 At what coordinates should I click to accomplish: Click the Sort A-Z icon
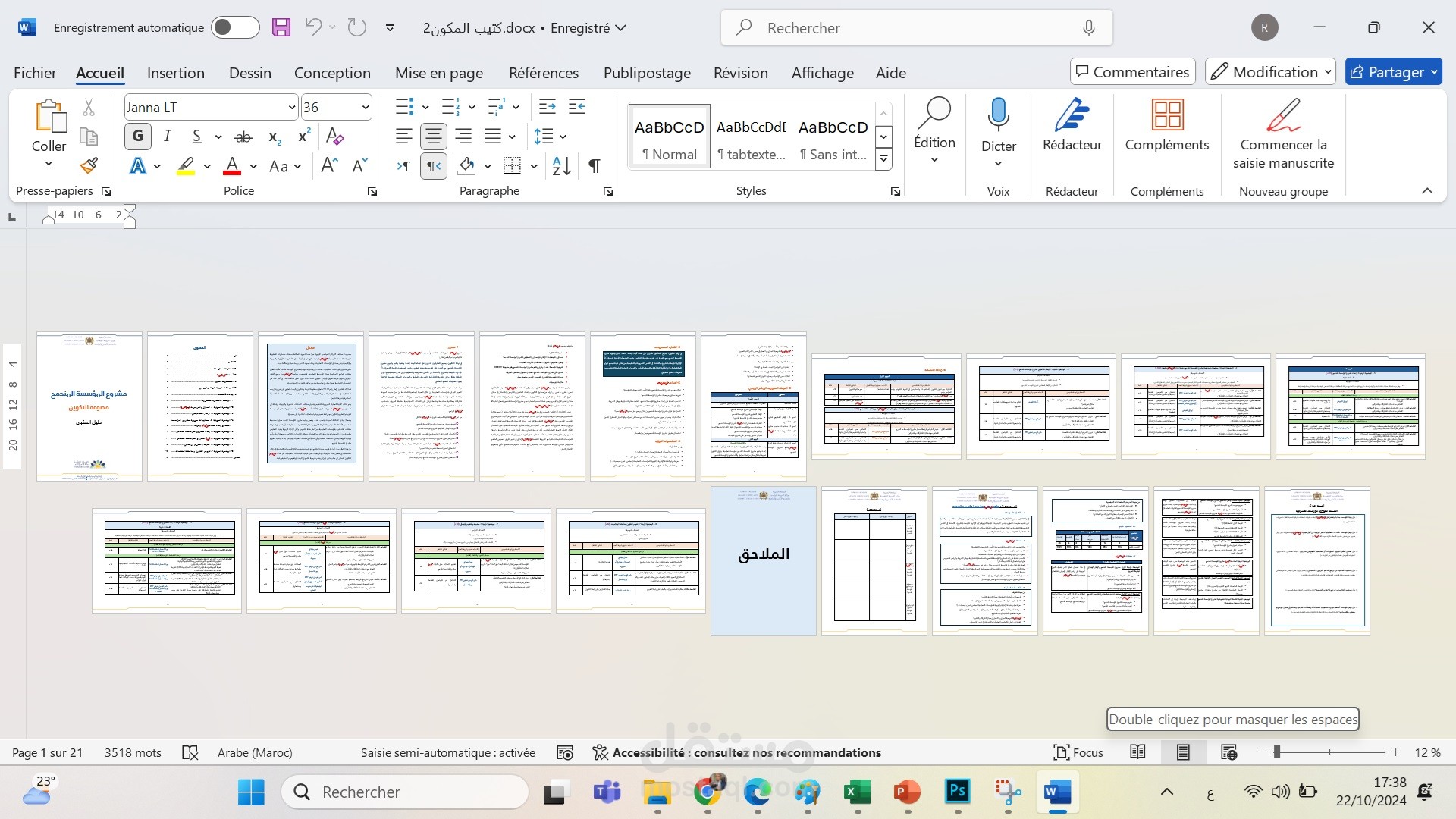(561, 166)
